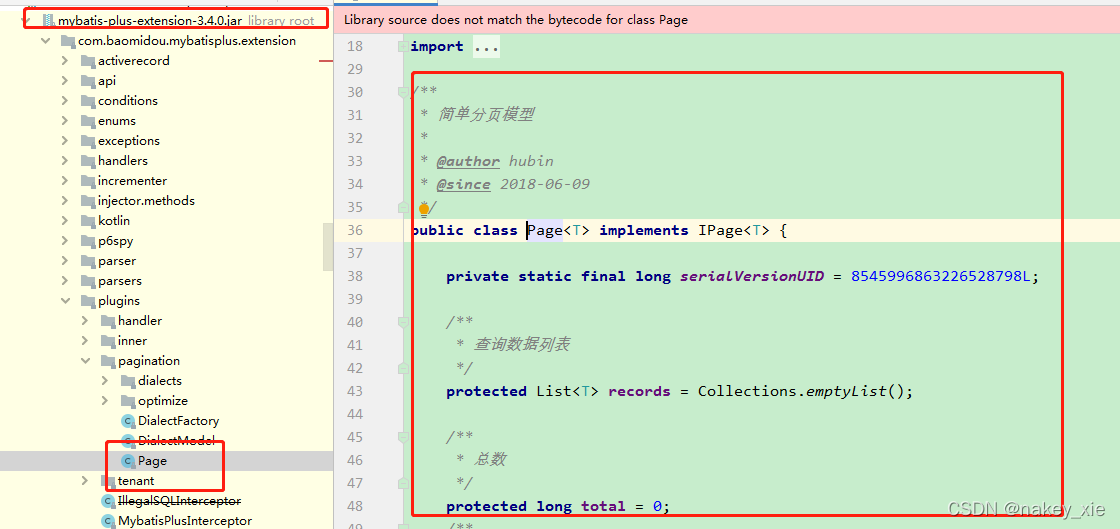Click the library source mismatch banner text
This screenshot has height=529, width=1120.
[x=516, y=19]
